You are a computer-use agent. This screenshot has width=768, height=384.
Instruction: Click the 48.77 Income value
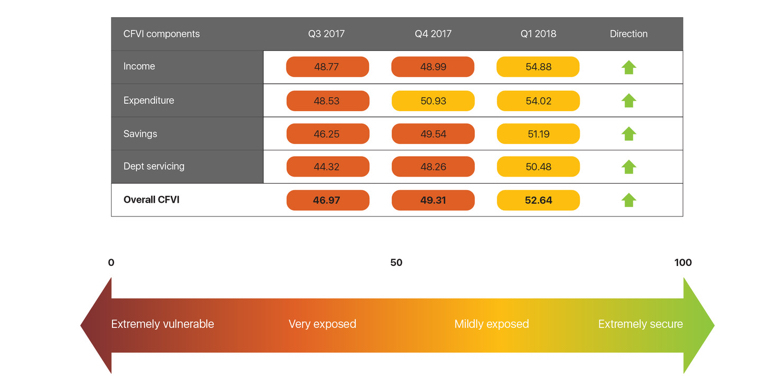tap(327, 67)
